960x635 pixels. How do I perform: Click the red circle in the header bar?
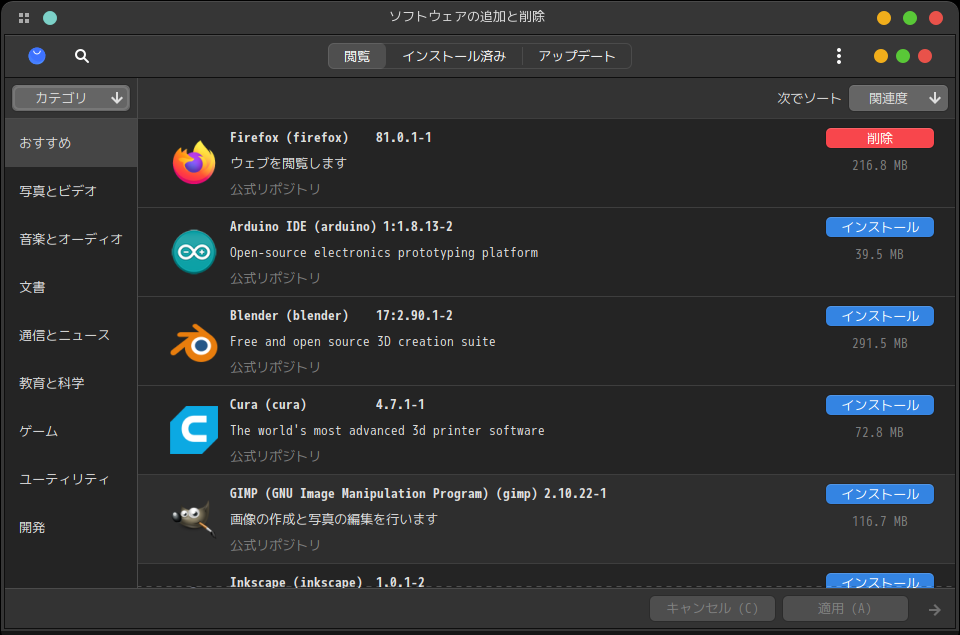pos(925,56)
